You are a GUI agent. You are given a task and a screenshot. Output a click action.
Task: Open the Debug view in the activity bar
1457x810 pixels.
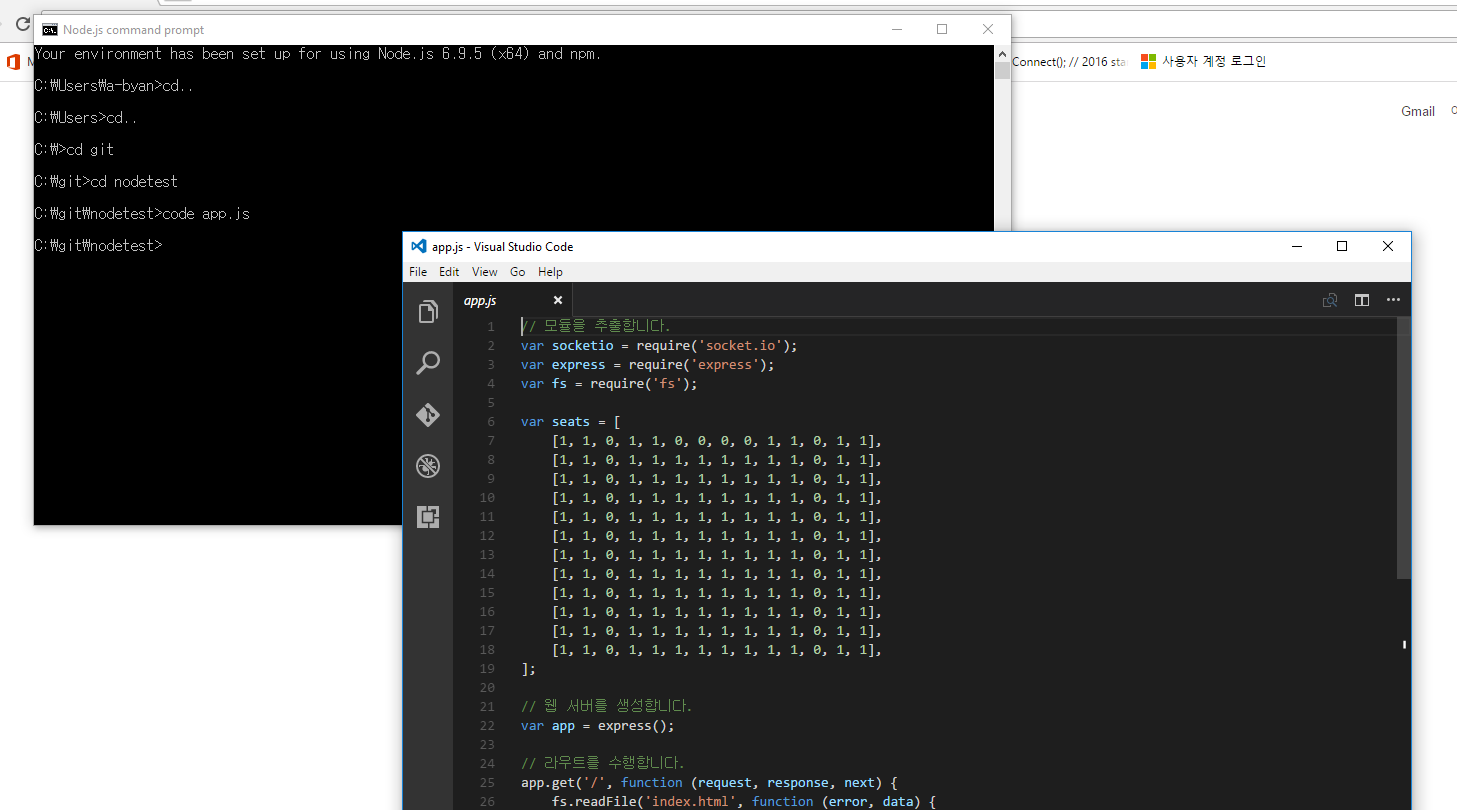click(428, 466)
